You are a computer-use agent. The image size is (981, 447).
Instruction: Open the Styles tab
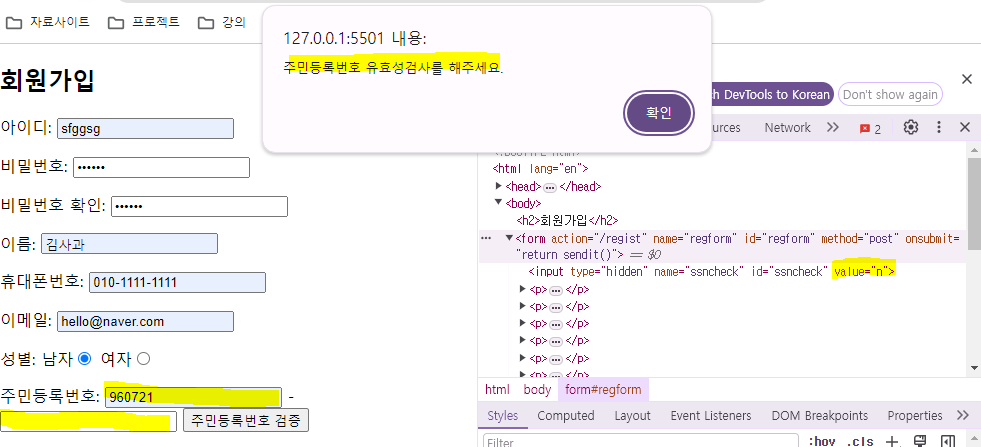502,416
